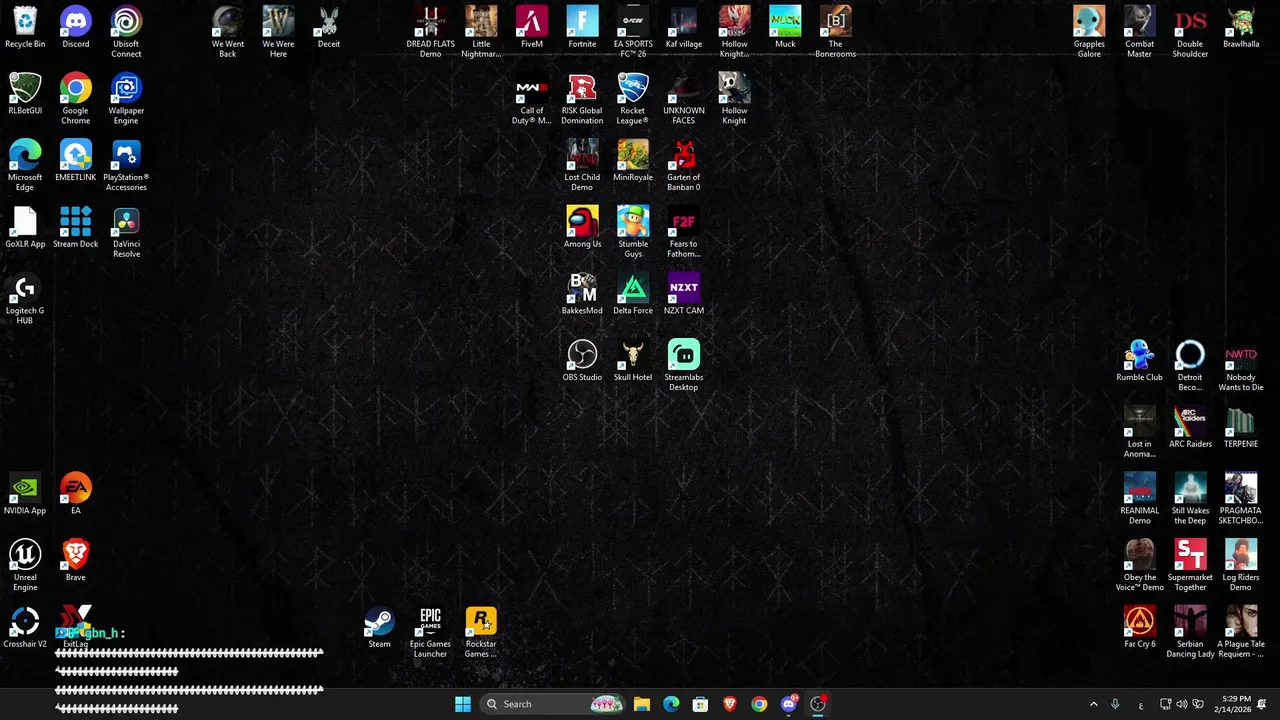Launch DaVinci Resolve shortcut
Screen dimensions: 1280x720
pos(126,232)
